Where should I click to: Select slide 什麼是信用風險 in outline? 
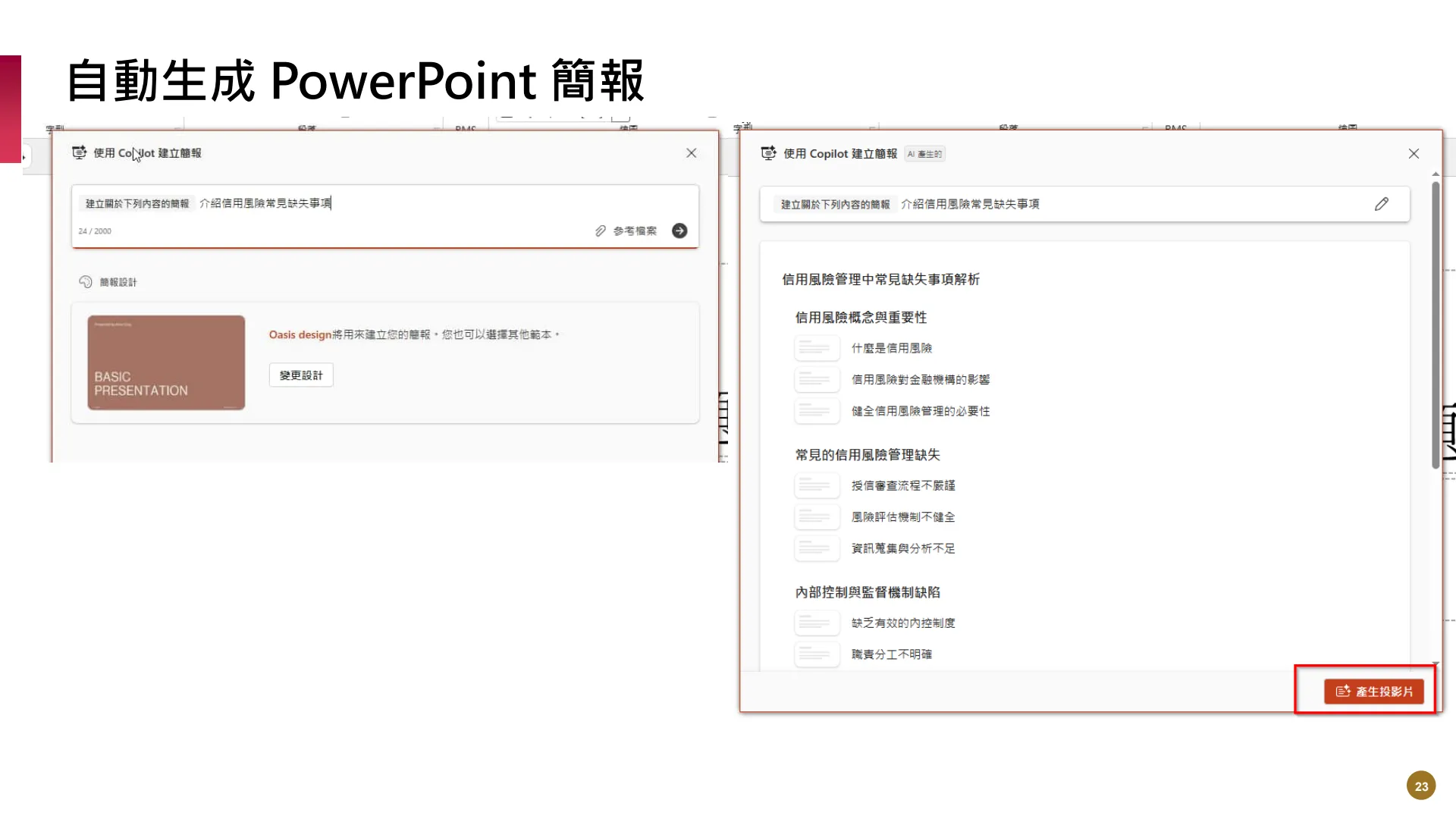(x=892, y=348)
